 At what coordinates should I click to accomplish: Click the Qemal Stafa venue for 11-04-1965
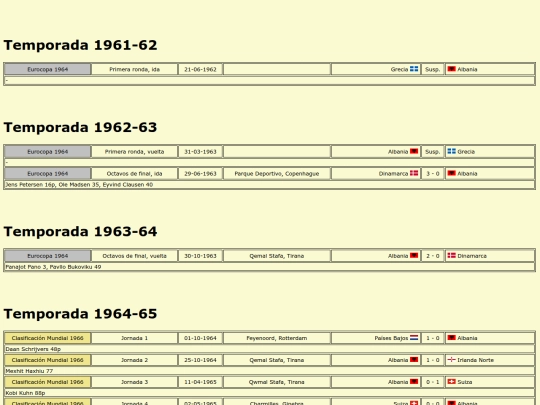(x=277, y=382)
